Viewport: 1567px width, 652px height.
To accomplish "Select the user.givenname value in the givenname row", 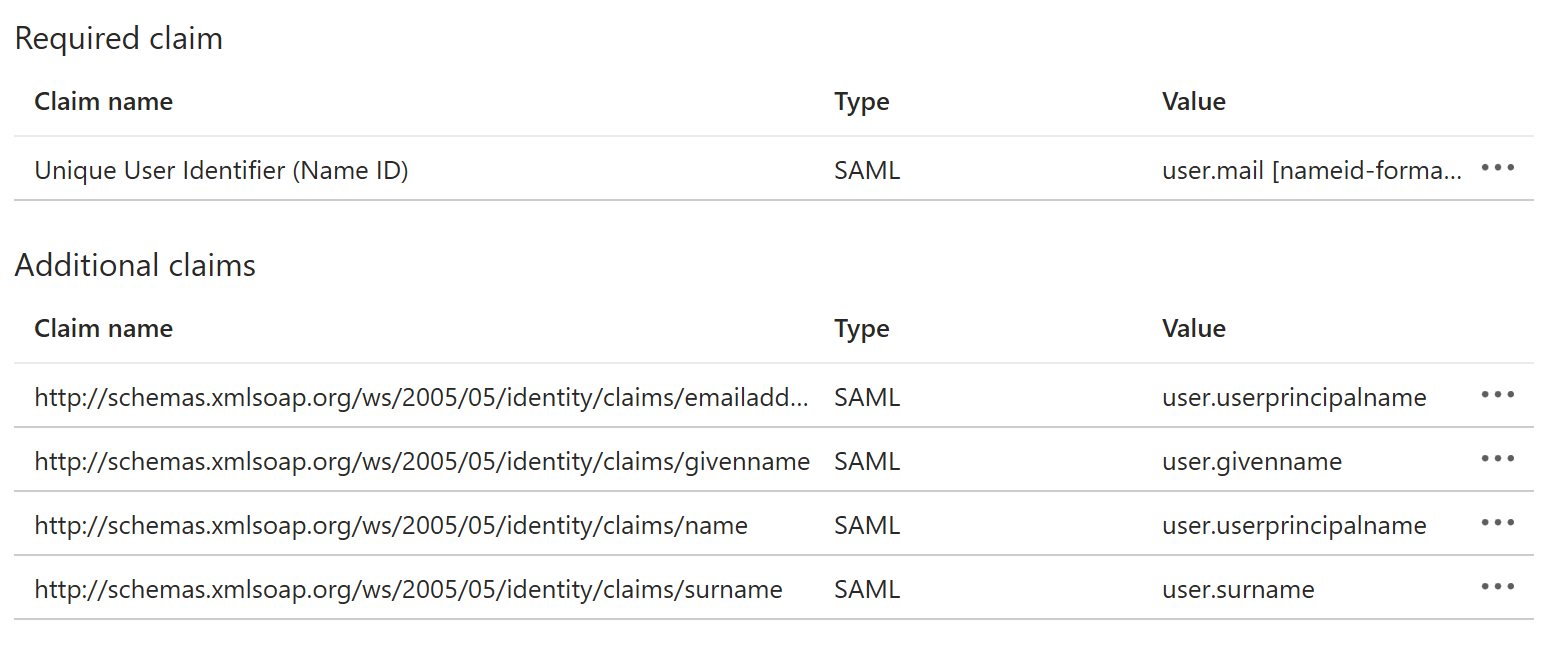I will (1251, 461).
